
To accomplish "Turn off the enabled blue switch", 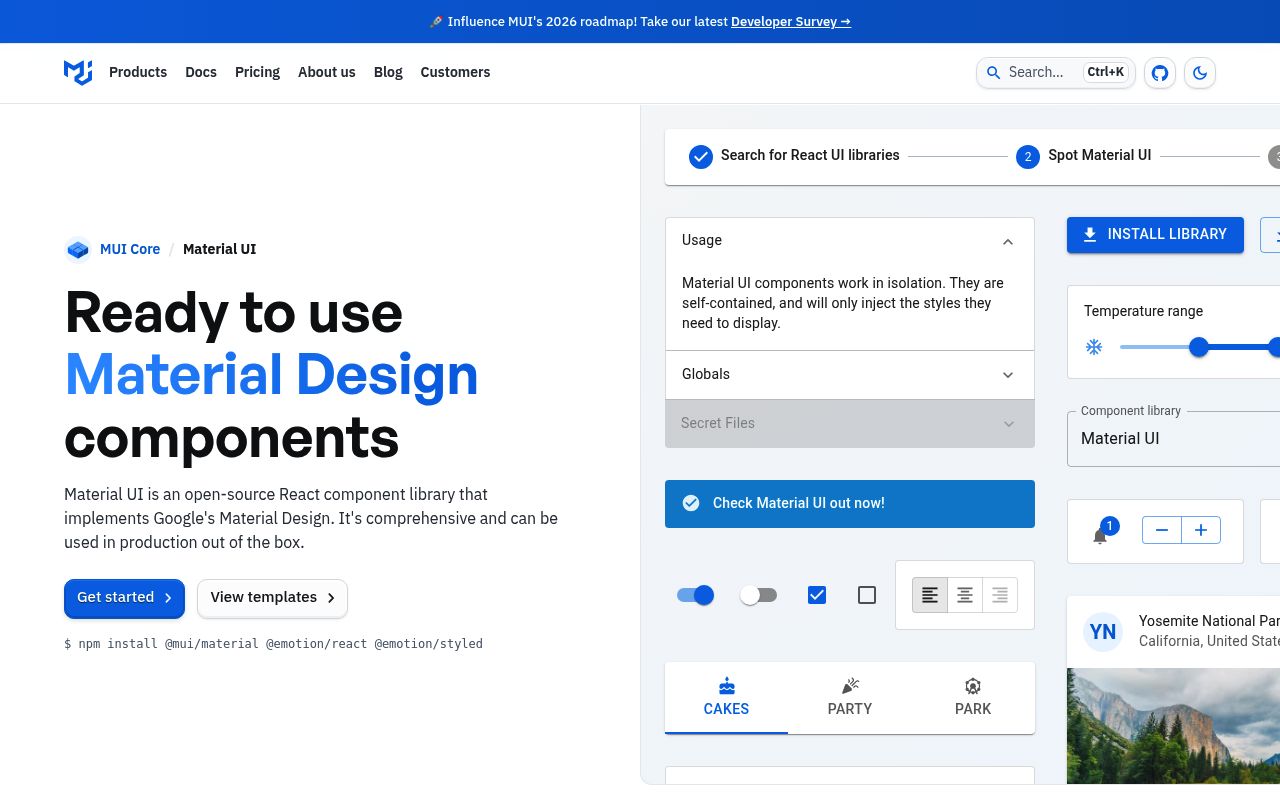I will point(695,594).
